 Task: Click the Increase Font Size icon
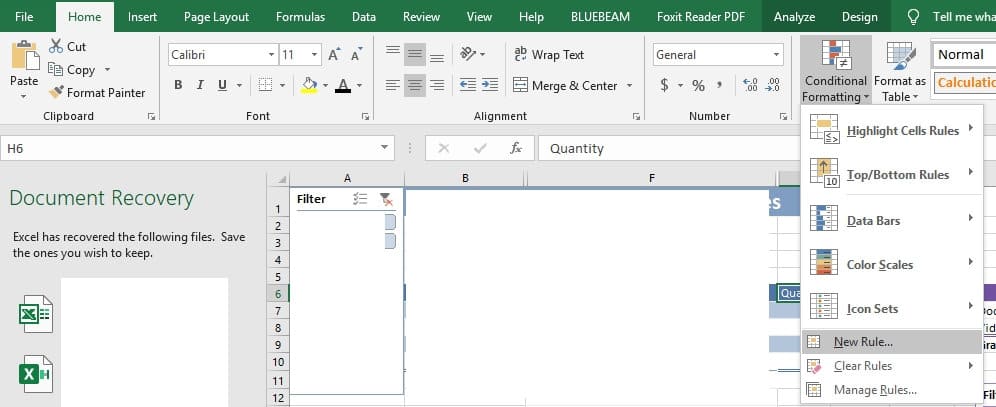pyautogui.click(x=334, y=55)
